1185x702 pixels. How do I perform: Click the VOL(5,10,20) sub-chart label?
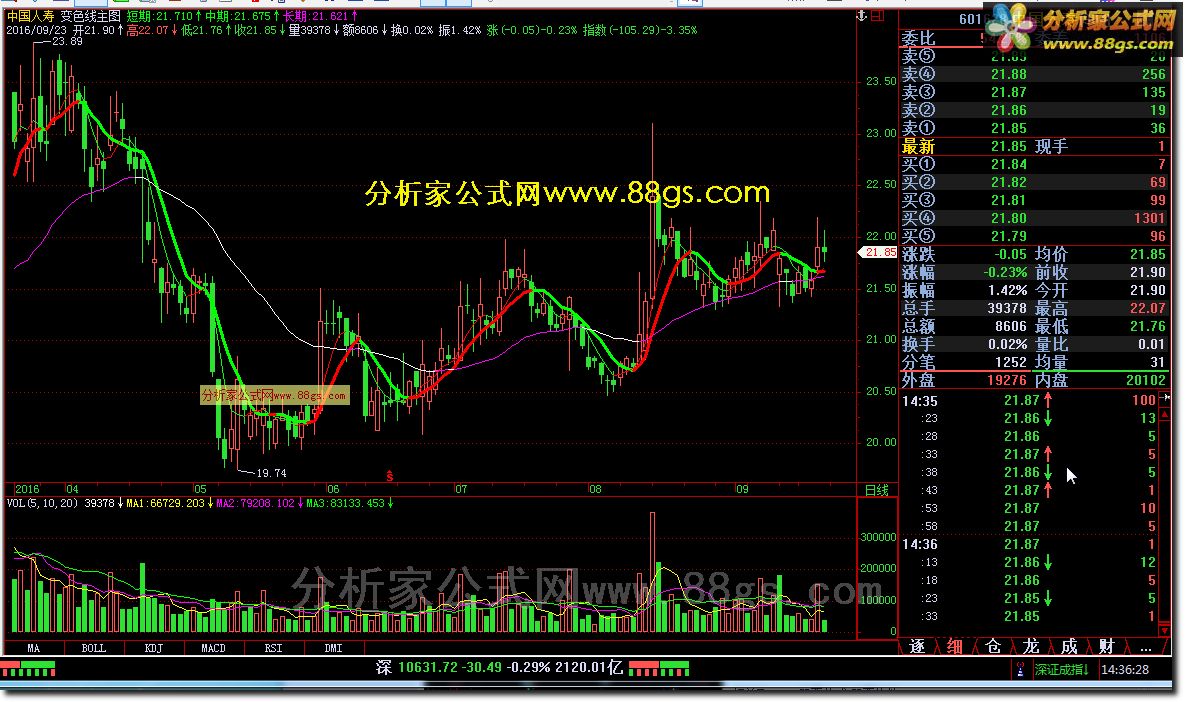click(42, 503)
